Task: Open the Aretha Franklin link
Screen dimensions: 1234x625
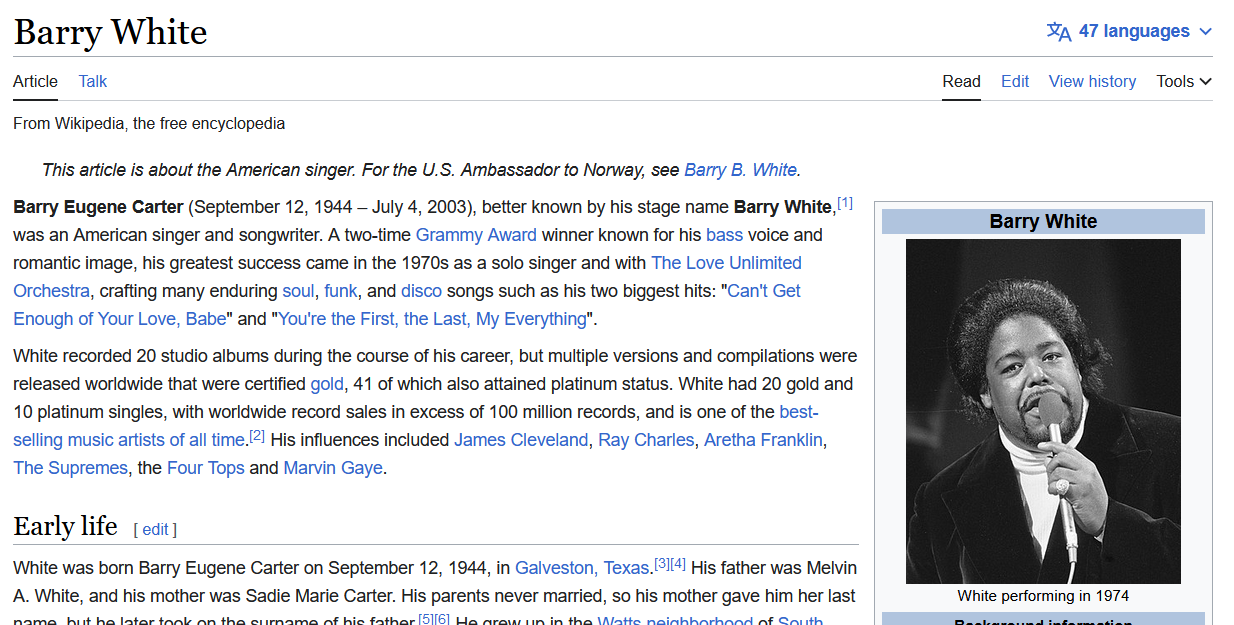Action: coord(763,440)
